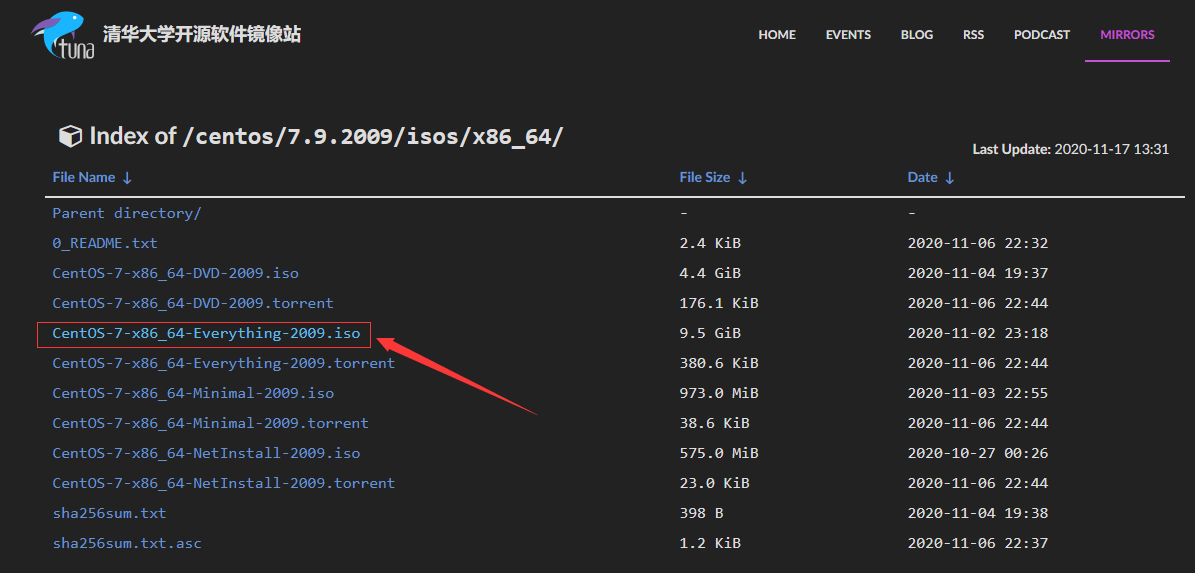Viewport: 1195px width, 573px height.
Task: Open the PODCAST nav item
Action: coord(1042,35)
